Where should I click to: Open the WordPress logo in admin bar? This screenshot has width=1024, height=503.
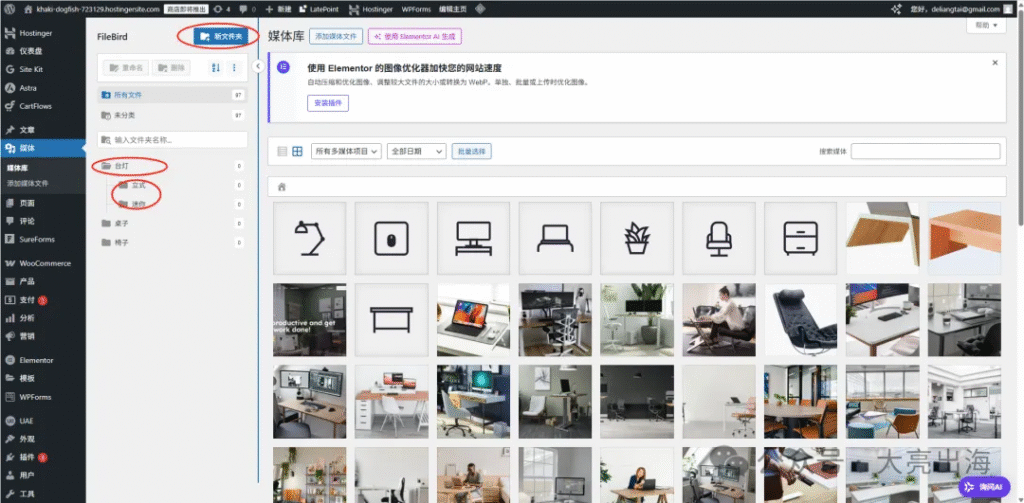[x=10, y=9]
